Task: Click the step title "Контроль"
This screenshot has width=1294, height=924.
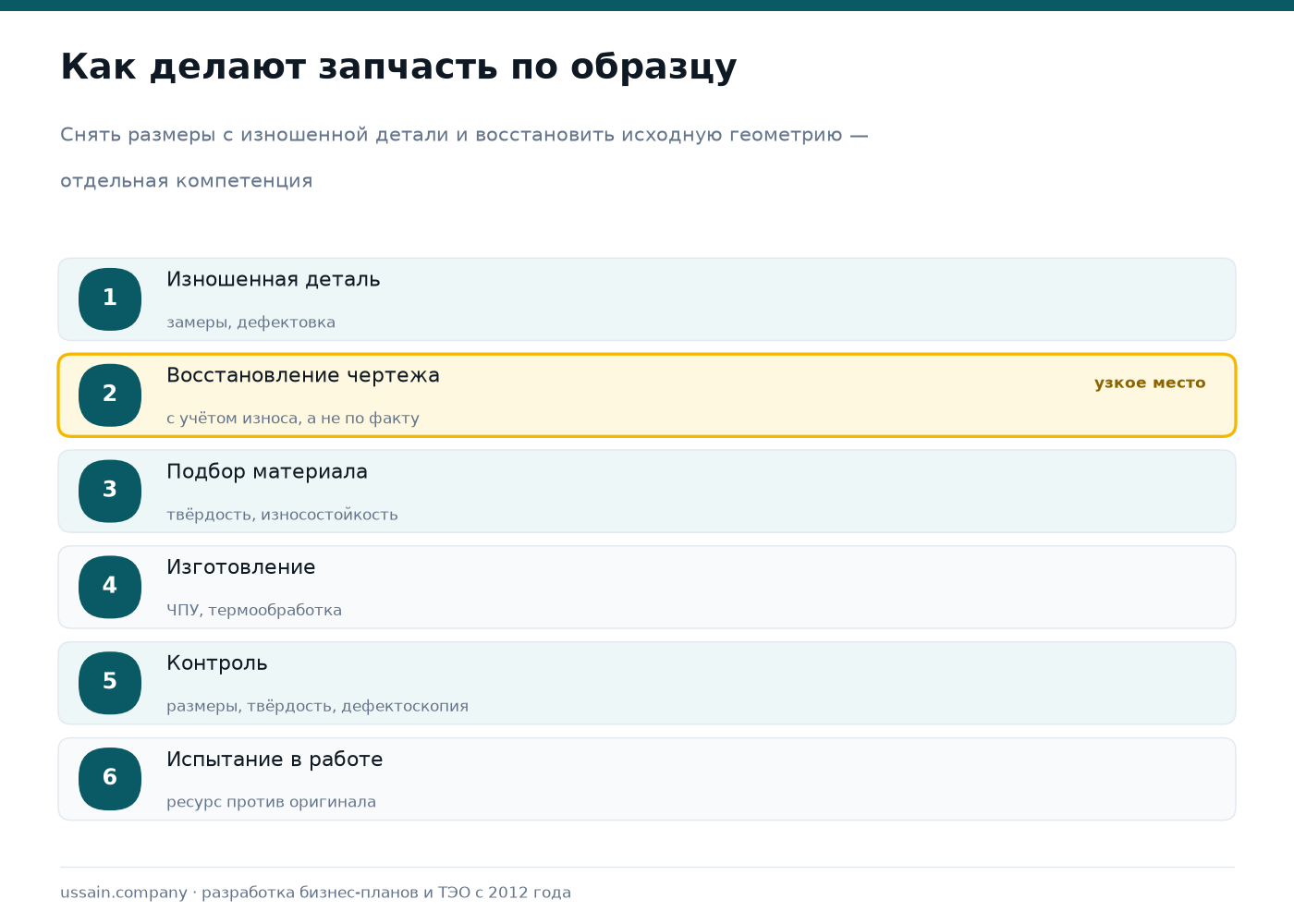Action: pyautogui.click(x=217, y=663)
